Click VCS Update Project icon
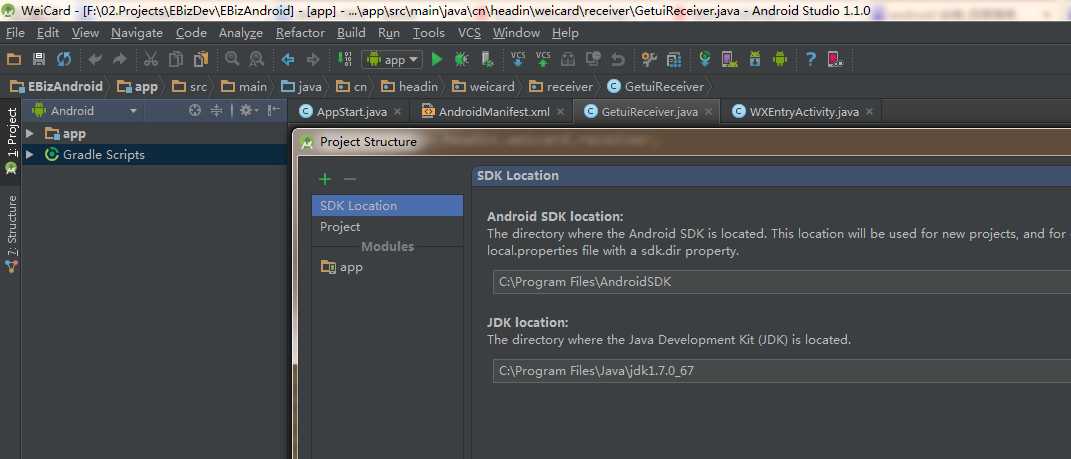 (518, 59)
